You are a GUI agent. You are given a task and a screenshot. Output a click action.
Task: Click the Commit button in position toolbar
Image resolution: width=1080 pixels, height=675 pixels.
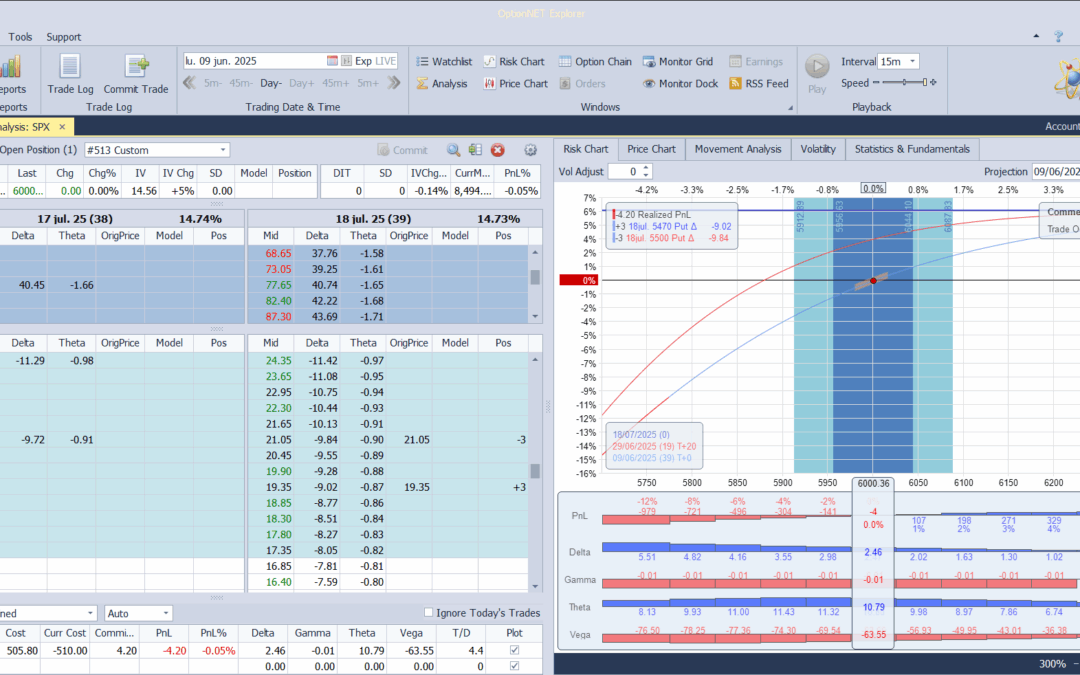pyautogui.click(x=402, y=149)
